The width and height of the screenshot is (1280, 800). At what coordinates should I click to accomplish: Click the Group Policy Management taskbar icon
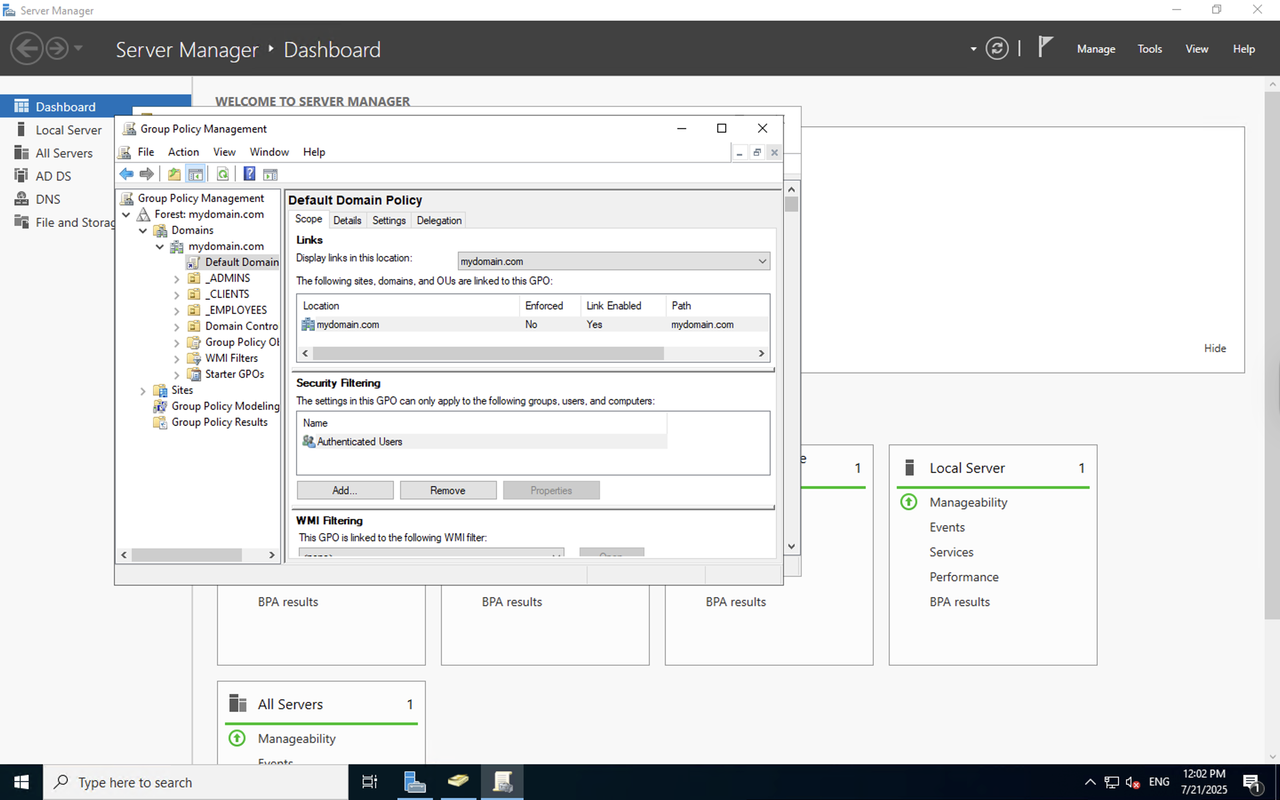click(503, 782)
